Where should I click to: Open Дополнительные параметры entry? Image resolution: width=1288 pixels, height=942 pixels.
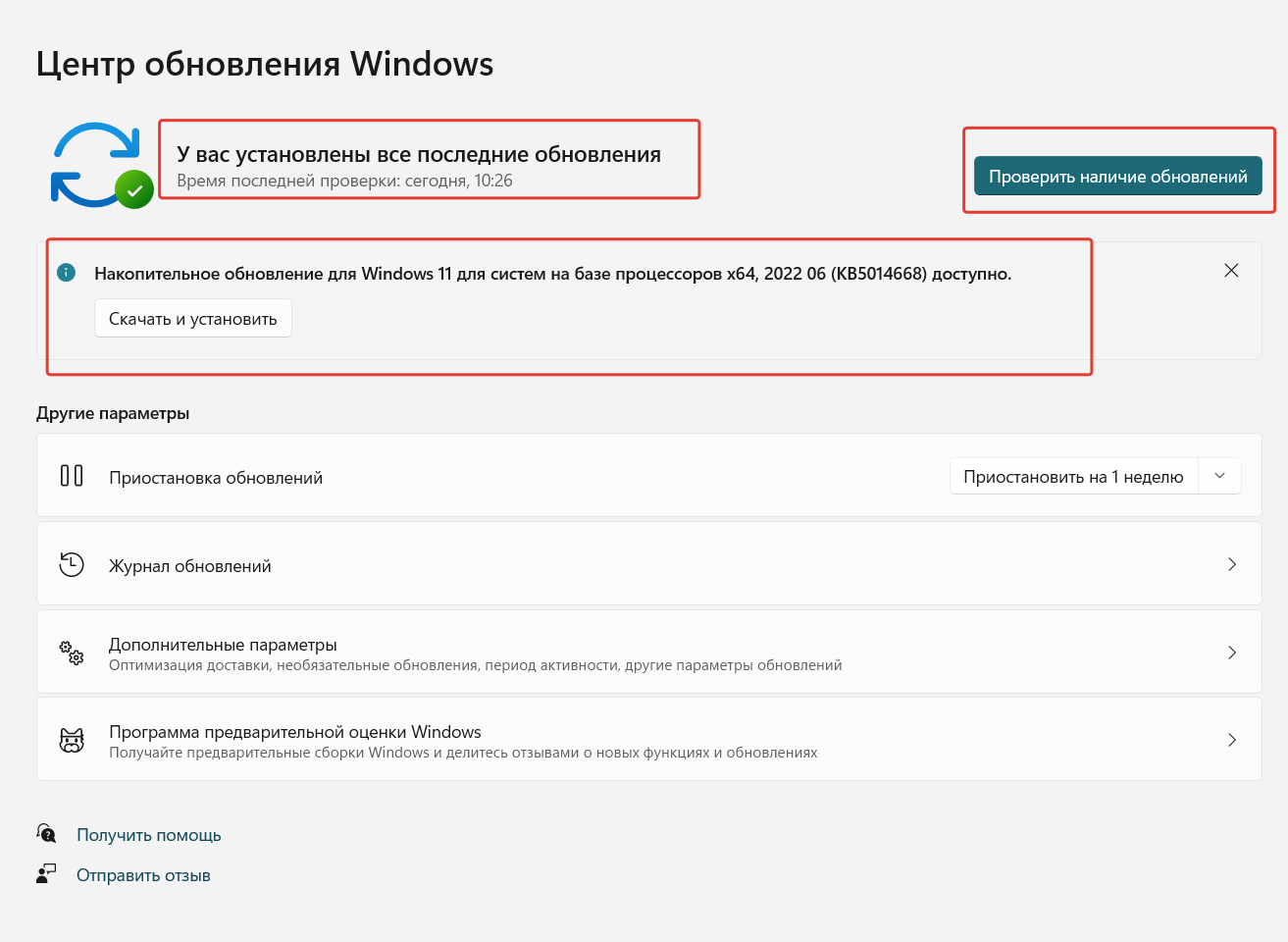click(x=649, y=652)
